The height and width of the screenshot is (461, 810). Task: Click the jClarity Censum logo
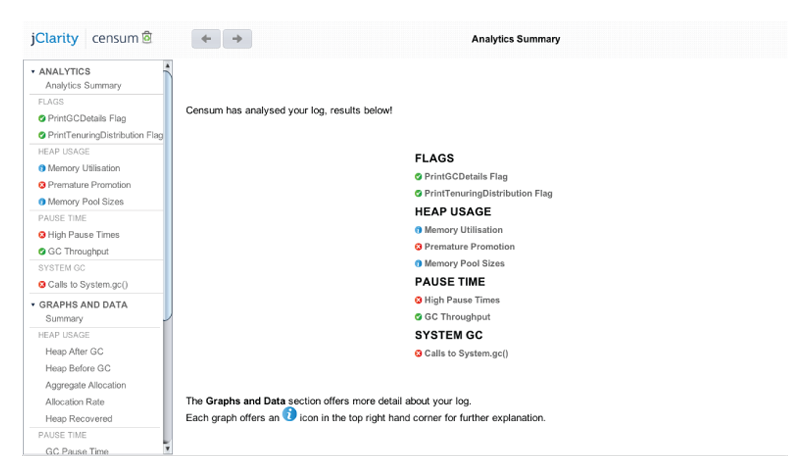click(91, 39)
